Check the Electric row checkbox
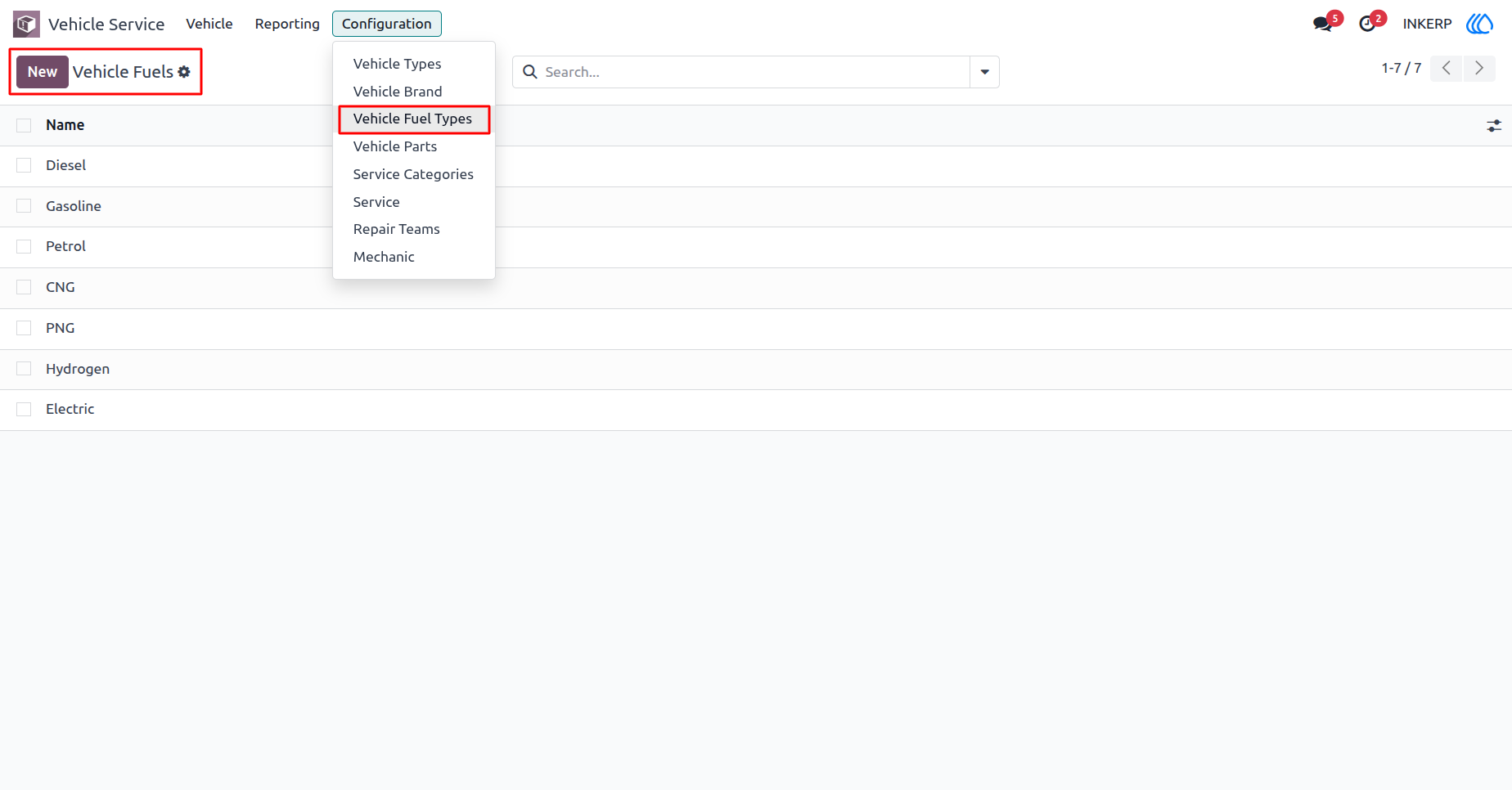Viewport: 1512px width, 790px height. [x=24, y=409]
